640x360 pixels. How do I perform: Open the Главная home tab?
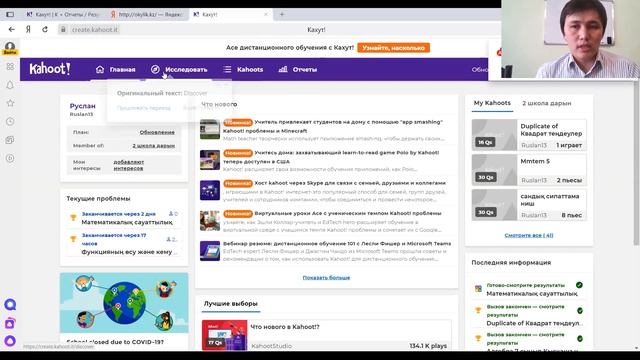[116, 69]
